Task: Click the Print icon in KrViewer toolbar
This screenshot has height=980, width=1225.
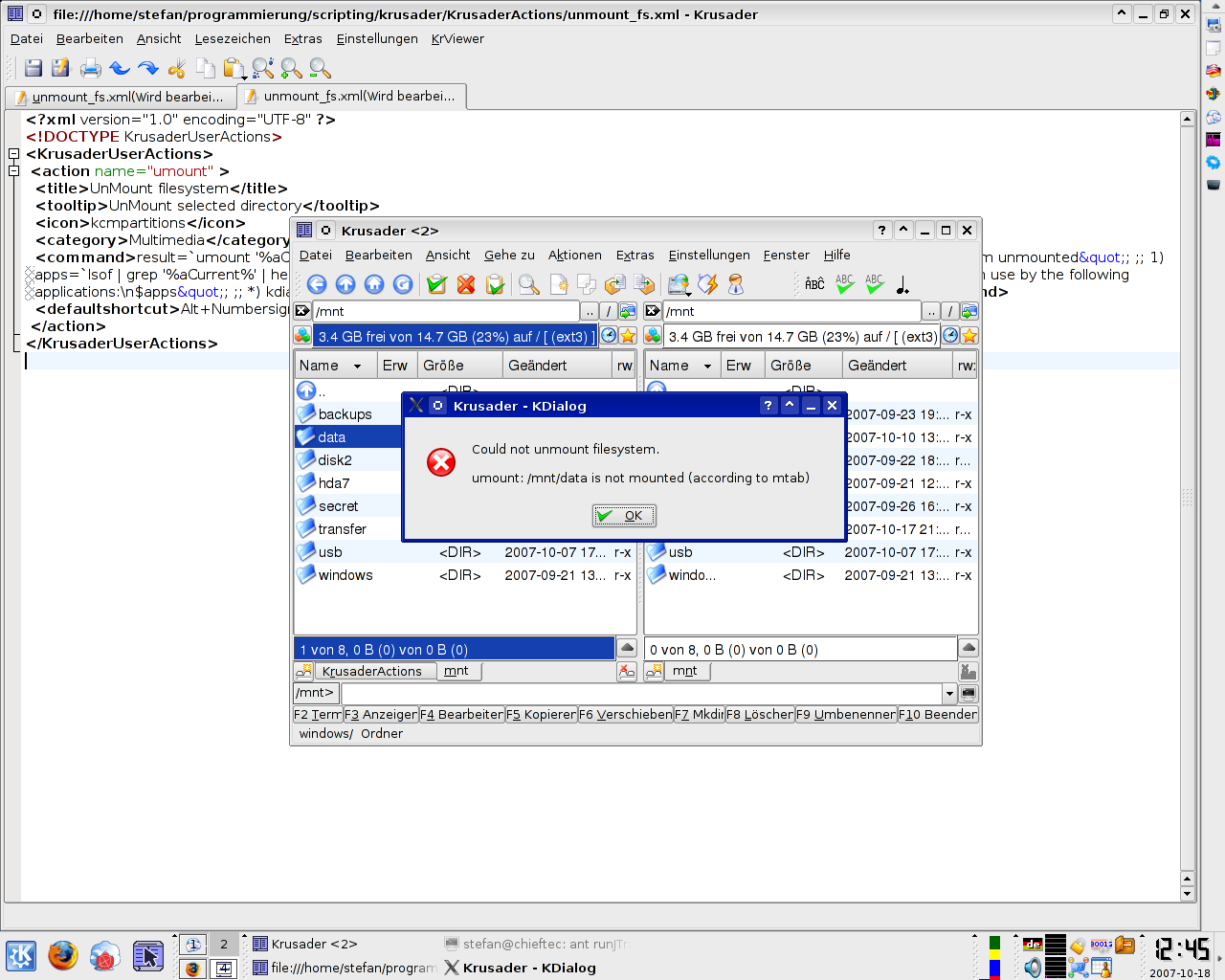Action: 91,68
